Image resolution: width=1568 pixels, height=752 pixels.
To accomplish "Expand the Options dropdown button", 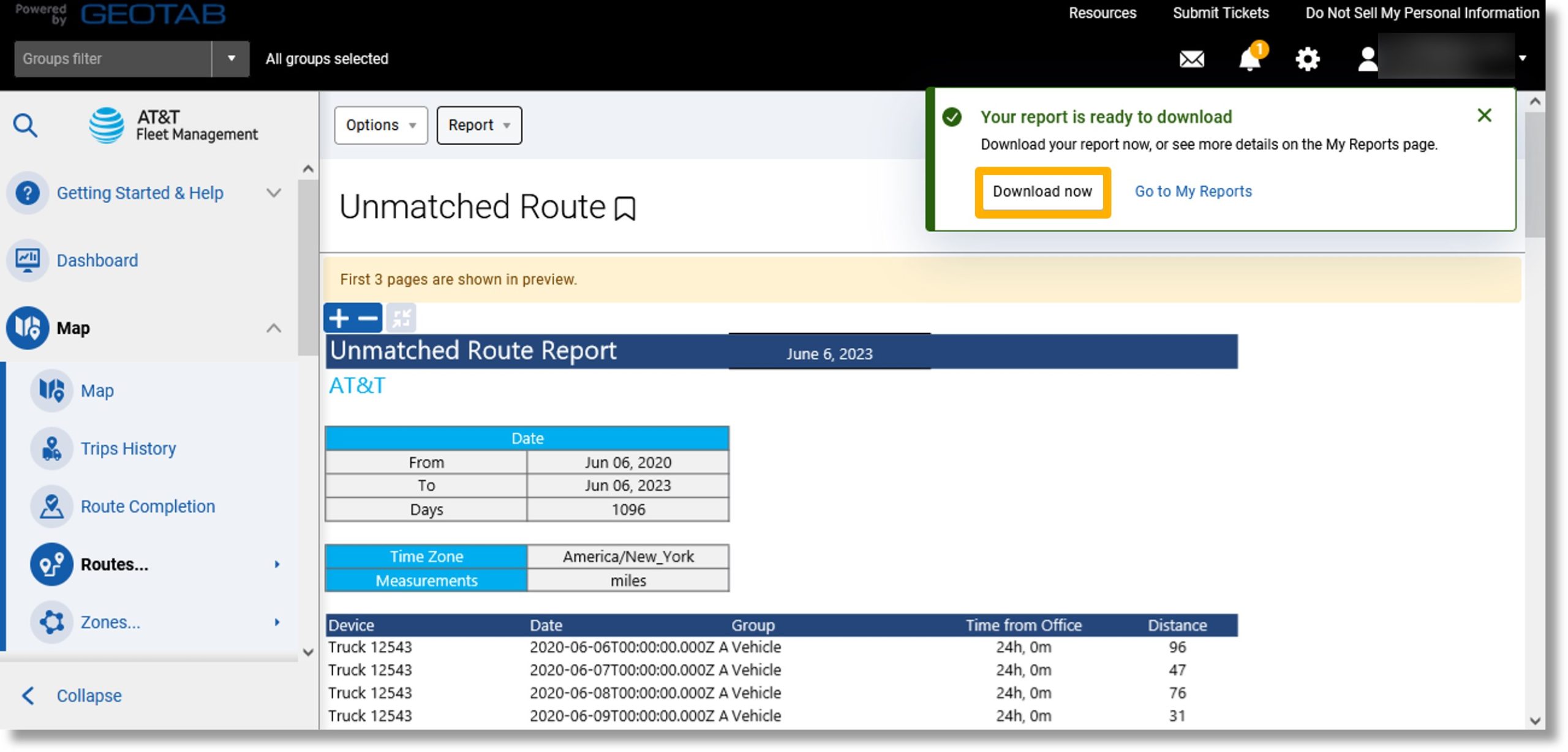I will click(x=380, y=124).
